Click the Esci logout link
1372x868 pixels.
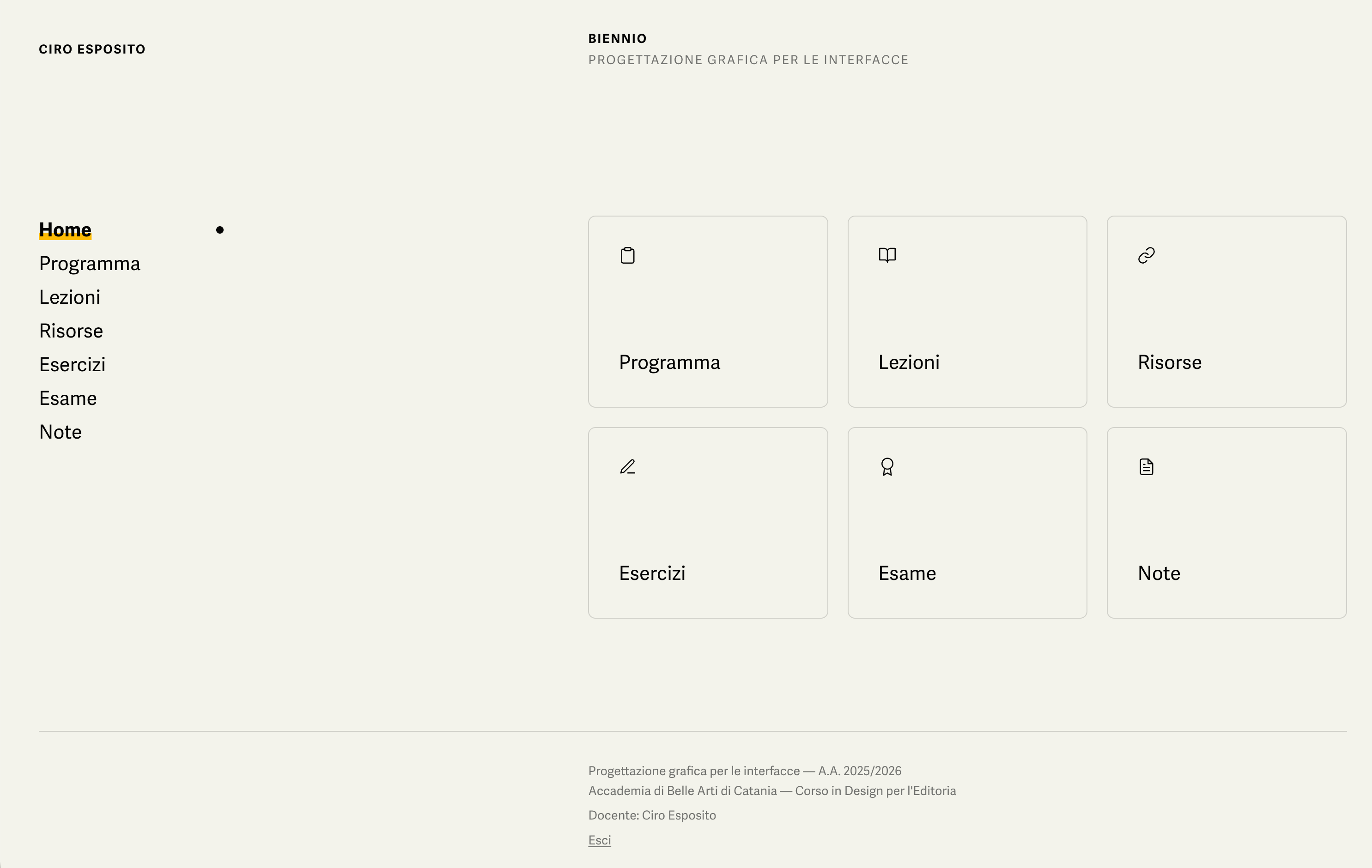[x=600, y=840]
